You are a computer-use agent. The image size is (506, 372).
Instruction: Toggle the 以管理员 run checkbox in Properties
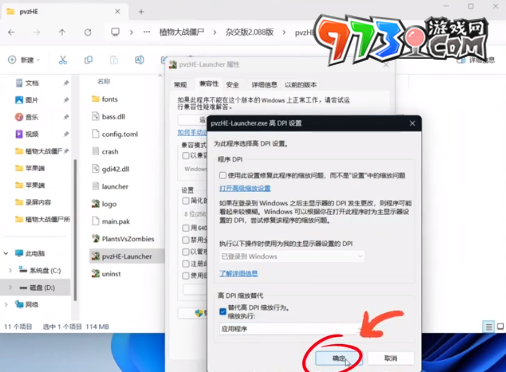[186, 252]
